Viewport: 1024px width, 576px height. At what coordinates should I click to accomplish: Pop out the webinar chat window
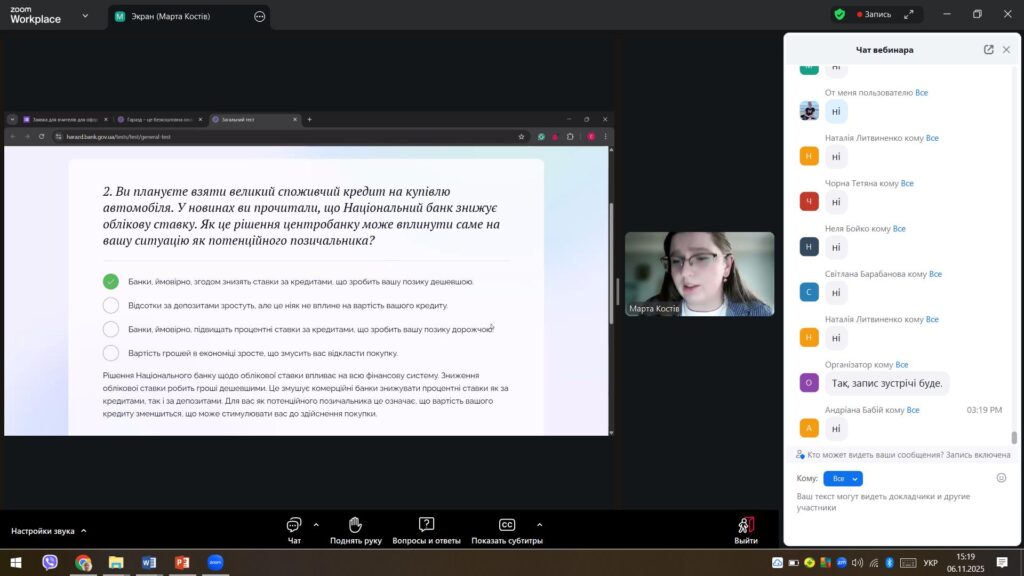pyautogui.click(x=989, y=50)
